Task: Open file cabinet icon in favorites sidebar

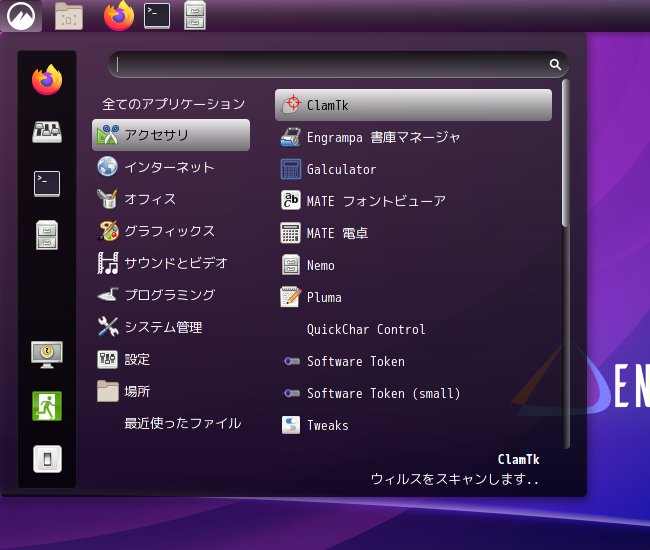Action: coord(47,235)
